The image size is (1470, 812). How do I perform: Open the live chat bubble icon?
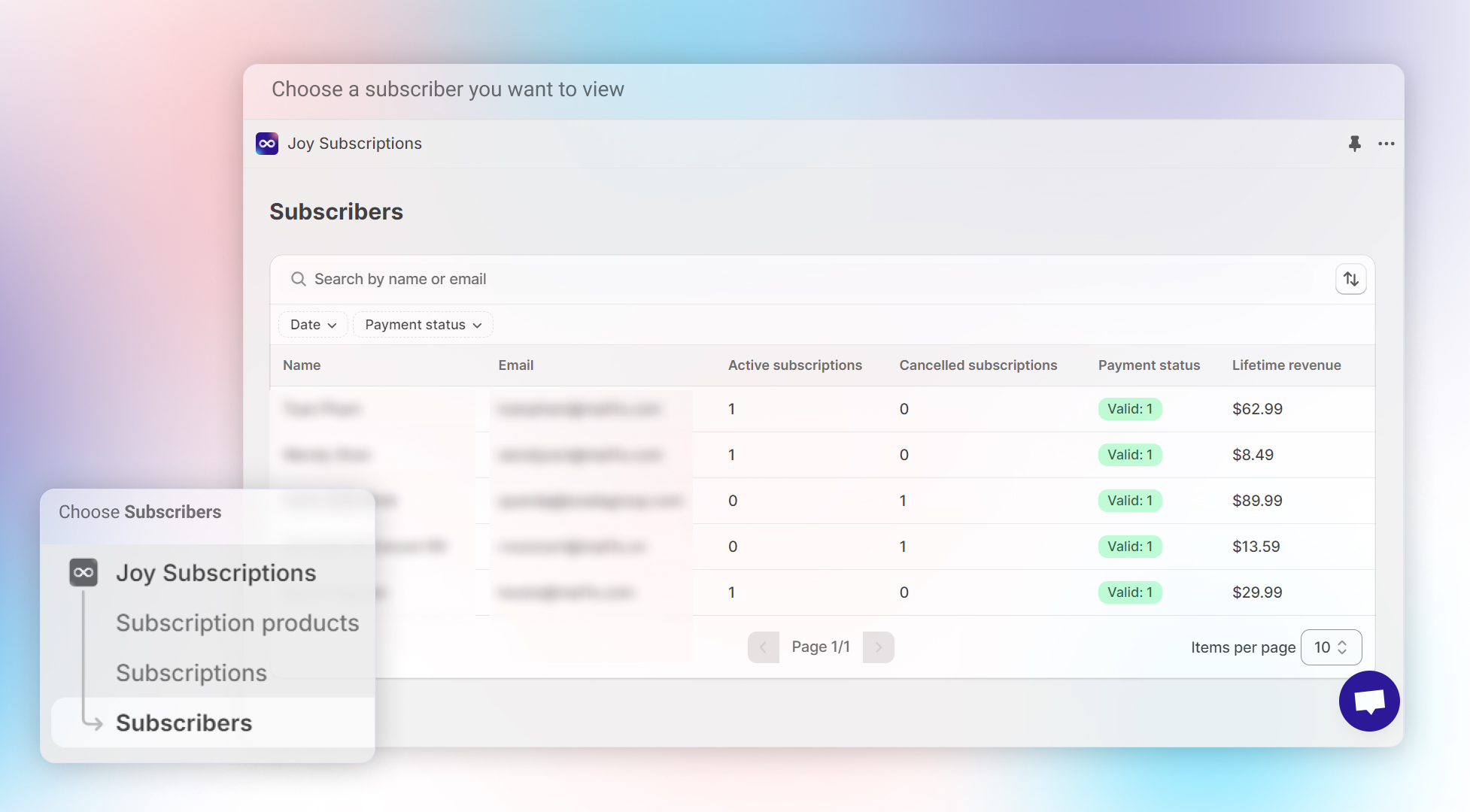click(x=1368, y=701)
